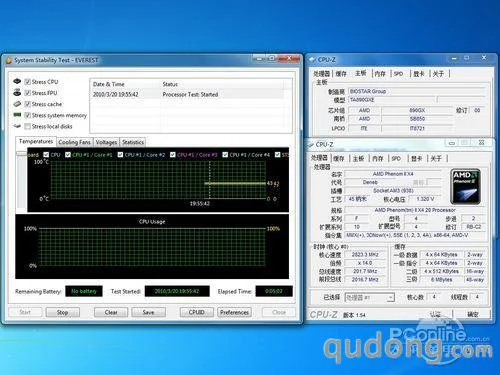Click the EVEREST flame icon in the title bar
Image resolution: width=500 pixels, height=375 pixels.
(x=9, y=60)
